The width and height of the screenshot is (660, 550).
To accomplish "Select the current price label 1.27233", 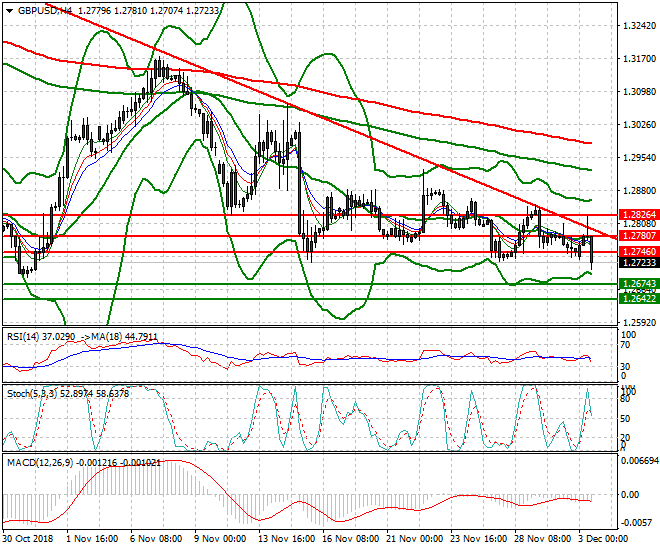I will coord(639,263).
